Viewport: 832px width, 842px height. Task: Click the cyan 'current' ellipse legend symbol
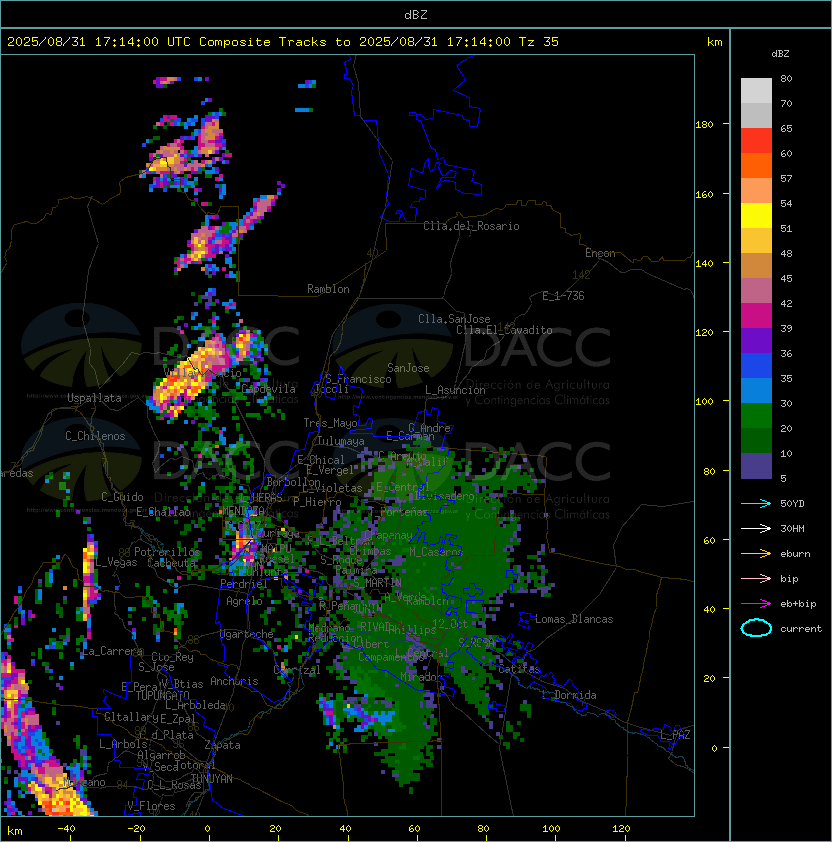[x=756, y=628]
